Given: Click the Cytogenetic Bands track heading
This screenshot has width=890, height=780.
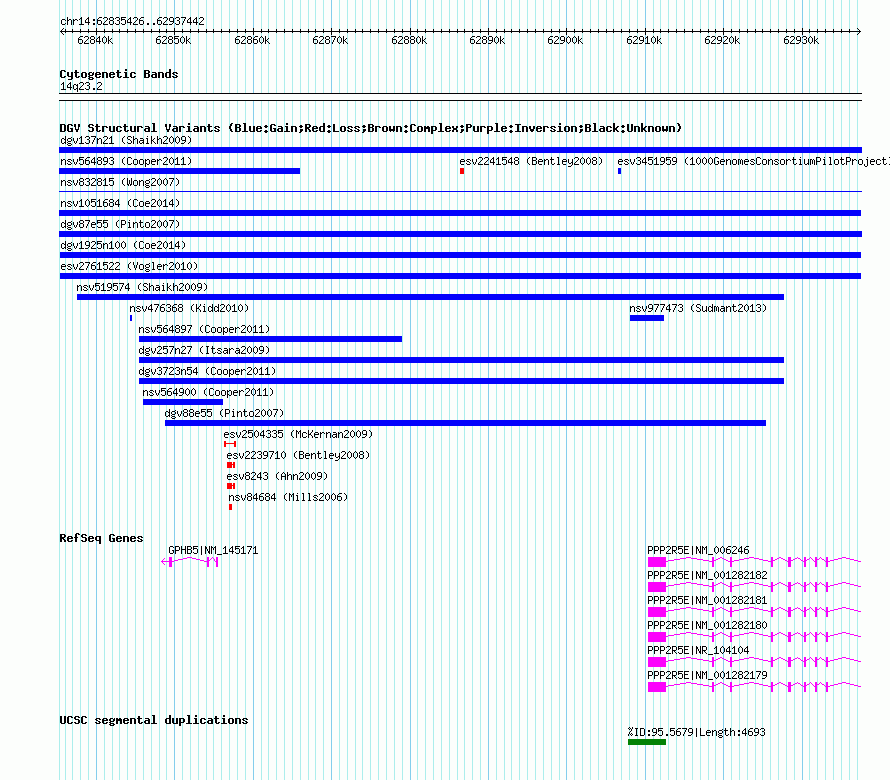Looking at the screenshot, I should point(119,74).
